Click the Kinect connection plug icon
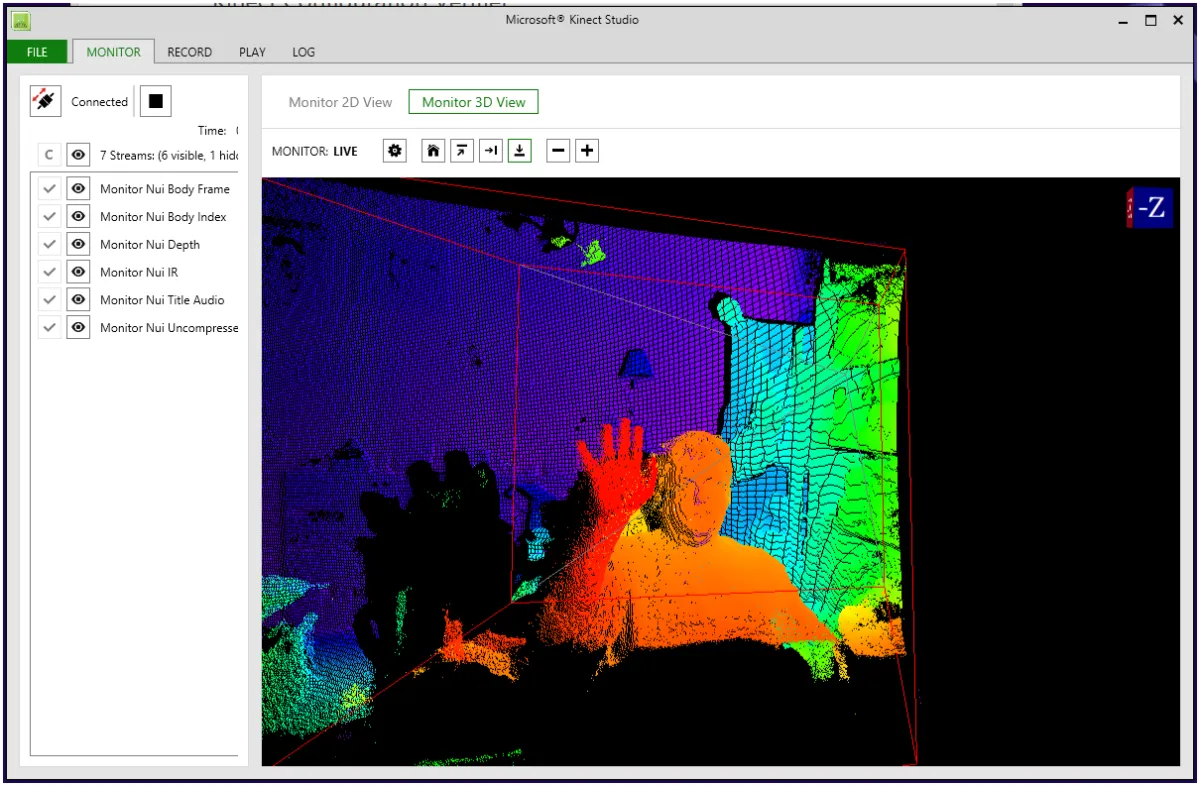Image resolution: width=1200 pixels, height=786 pixels. tap(46, 101)
